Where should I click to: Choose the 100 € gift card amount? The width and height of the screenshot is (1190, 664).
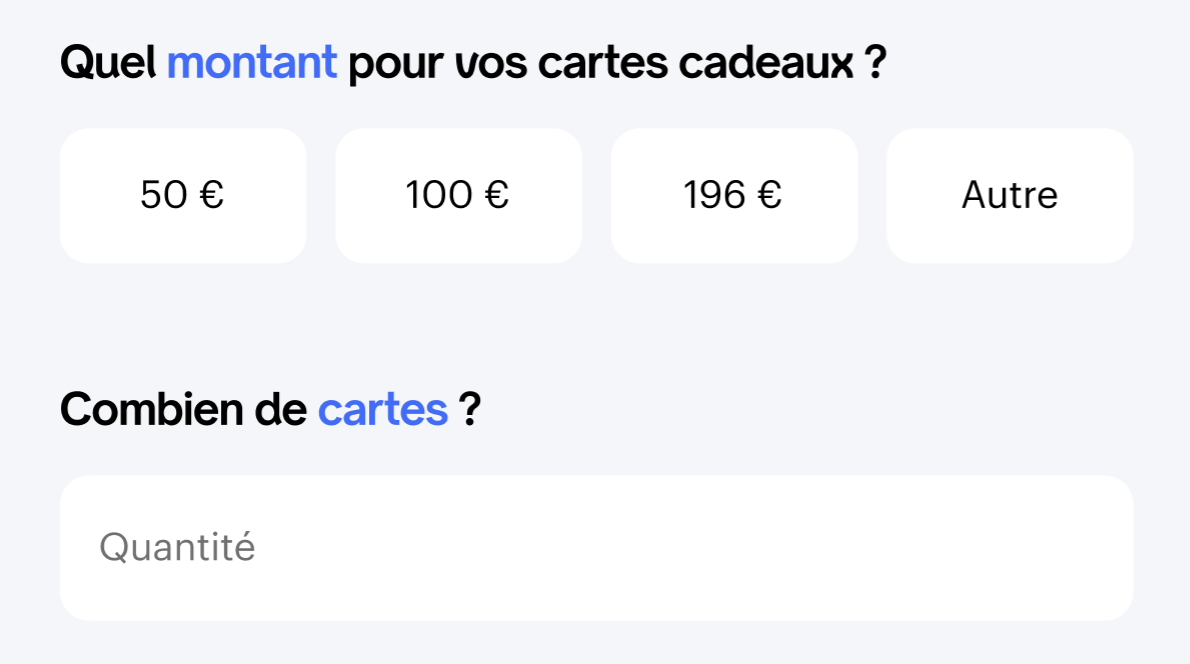click(458, 196)
